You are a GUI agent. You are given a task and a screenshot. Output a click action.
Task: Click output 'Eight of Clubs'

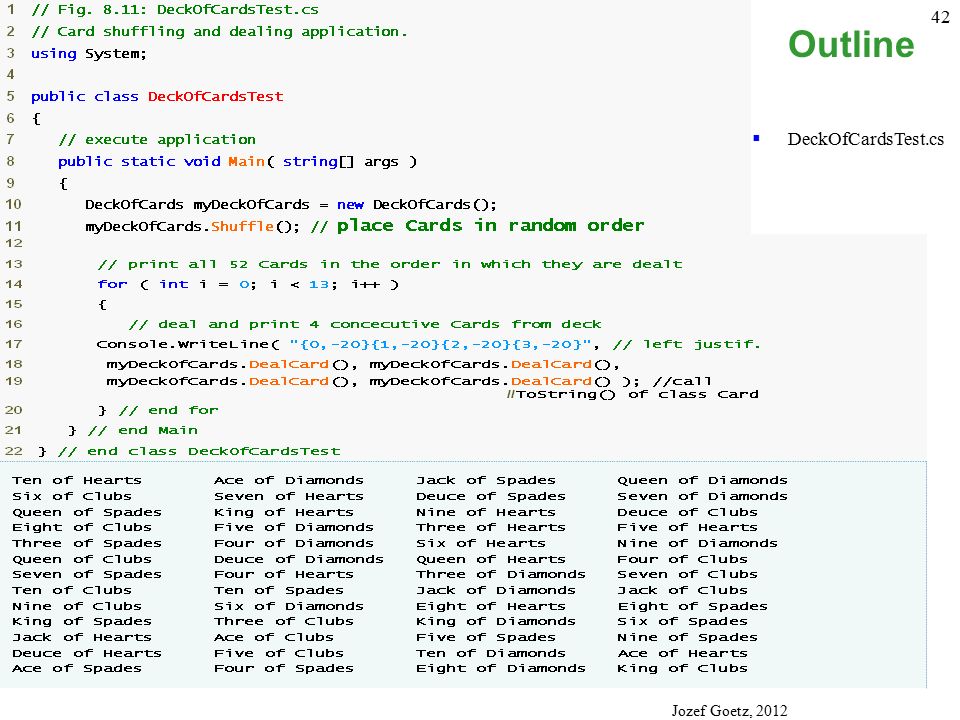tap(81, 528)
